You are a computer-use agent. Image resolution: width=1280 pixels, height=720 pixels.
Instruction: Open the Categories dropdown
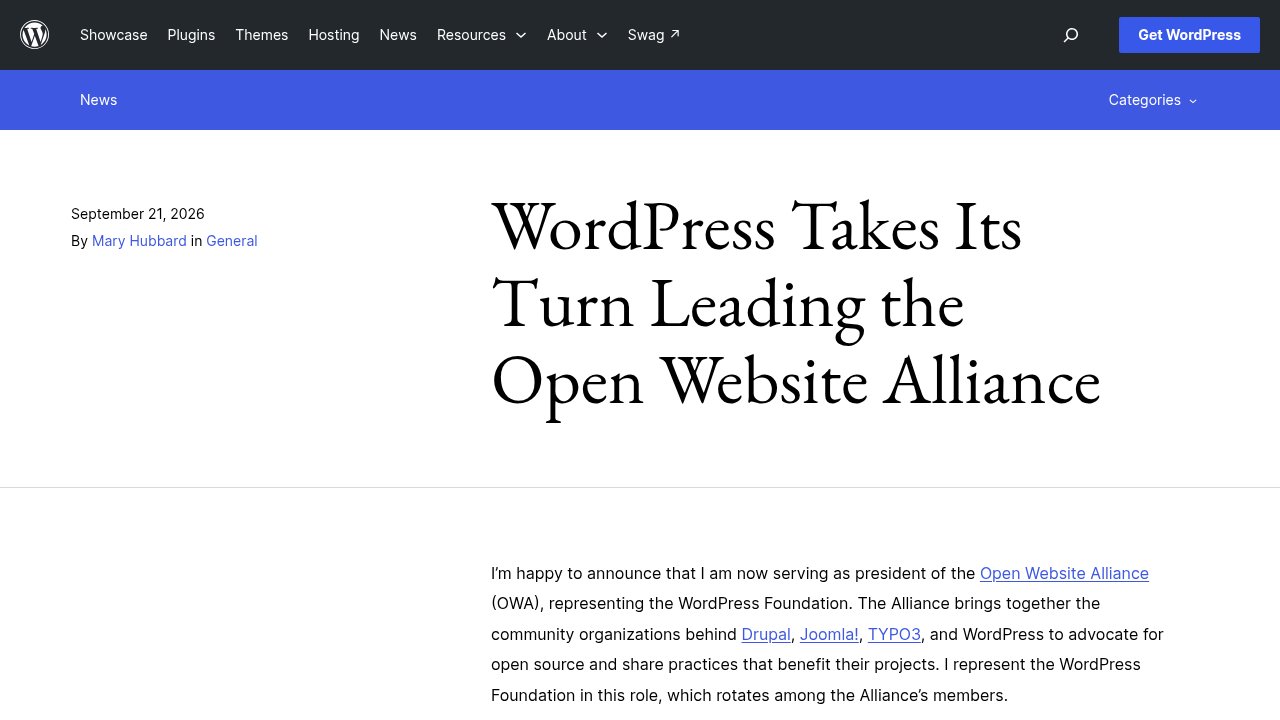click(x=1153, y=100)
